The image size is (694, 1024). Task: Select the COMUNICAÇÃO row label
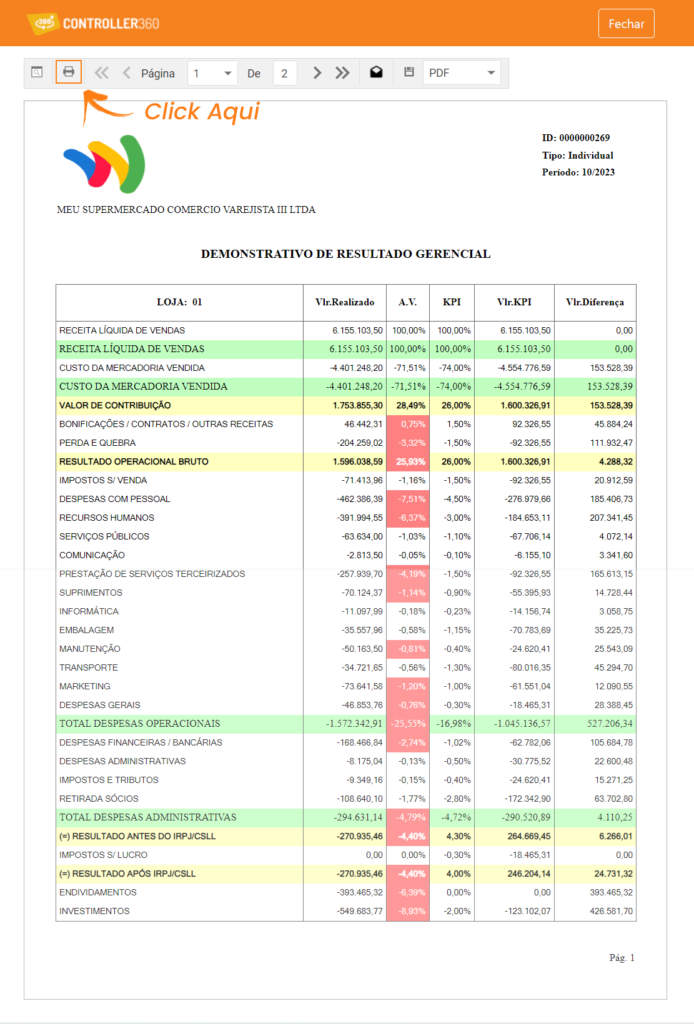tap(91, 555)
